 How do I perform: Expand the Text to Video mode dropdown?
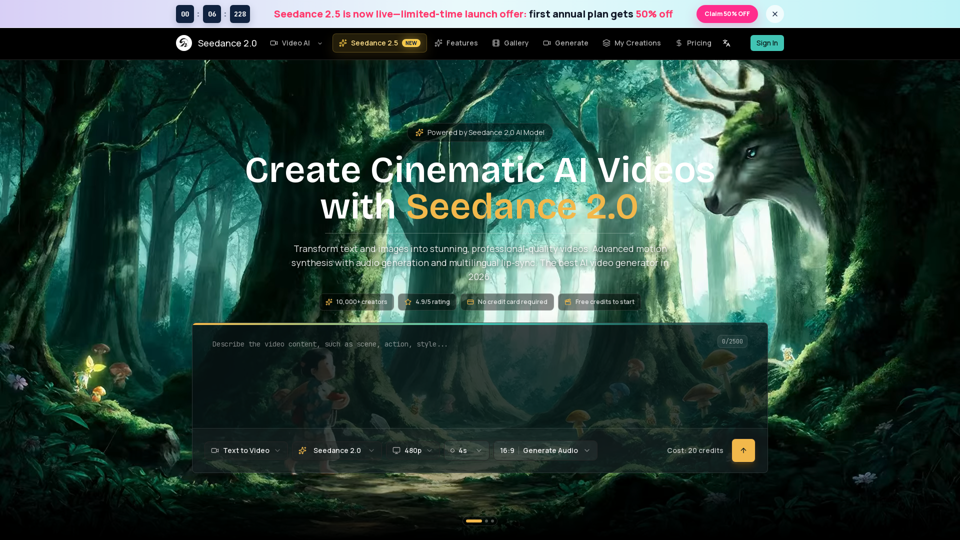coord(246,451)
